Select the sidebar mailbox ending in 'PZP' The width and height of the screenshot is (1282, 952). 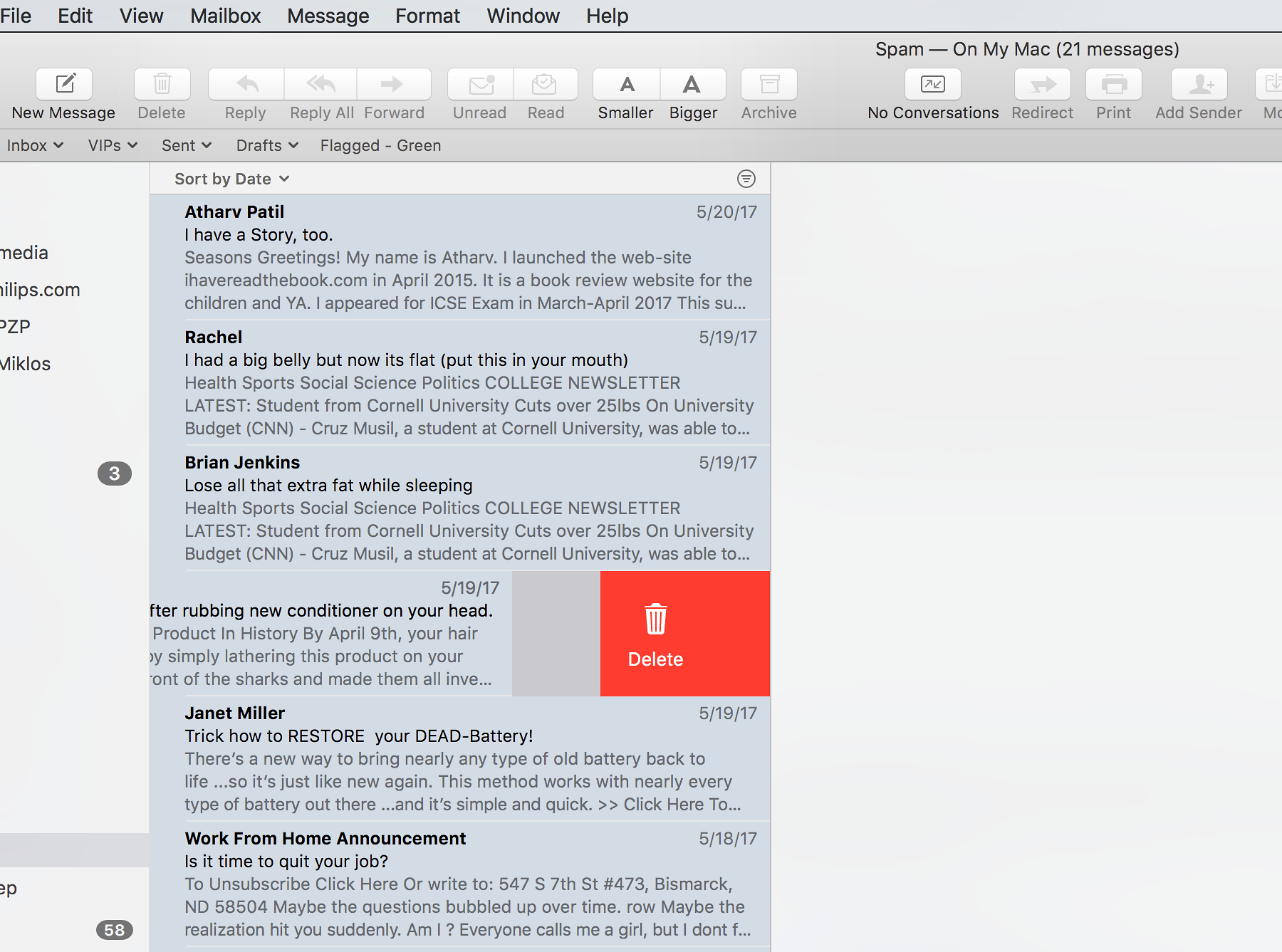[16, 327]
